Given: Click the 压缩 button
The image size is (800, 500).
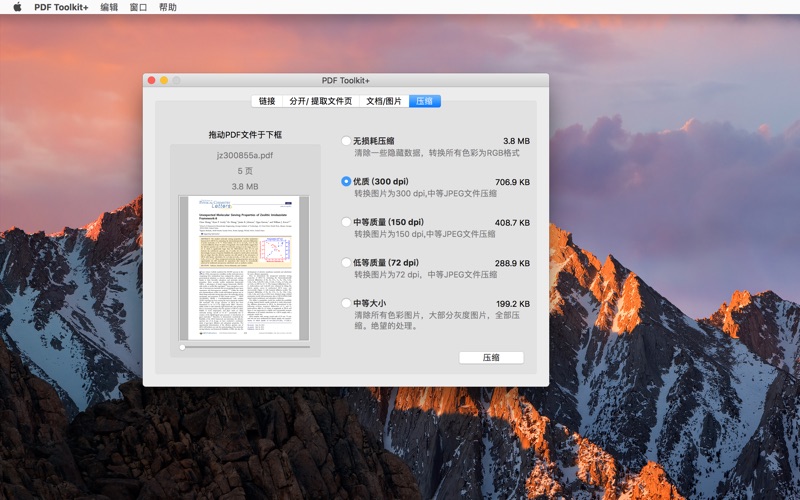Looking at the screenshot, I should tap(491, 358).
